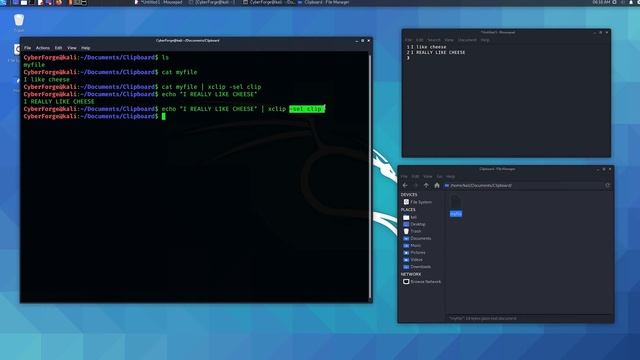
Task: Select Desktop in File Manager sidebar
Action: tap(414, 224)
